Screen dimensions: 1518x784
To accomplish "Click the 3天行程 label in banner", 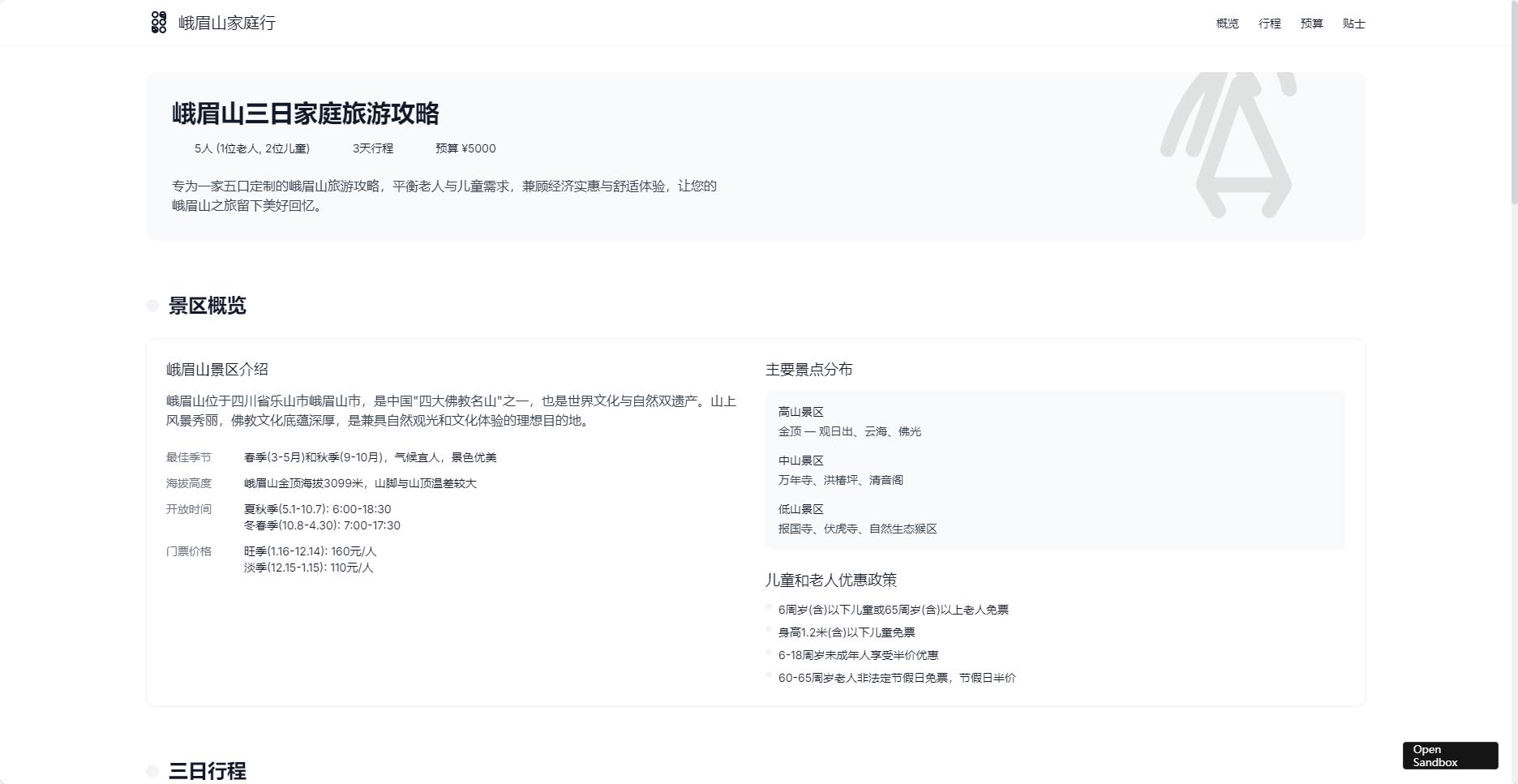I will tap(372, 148).
